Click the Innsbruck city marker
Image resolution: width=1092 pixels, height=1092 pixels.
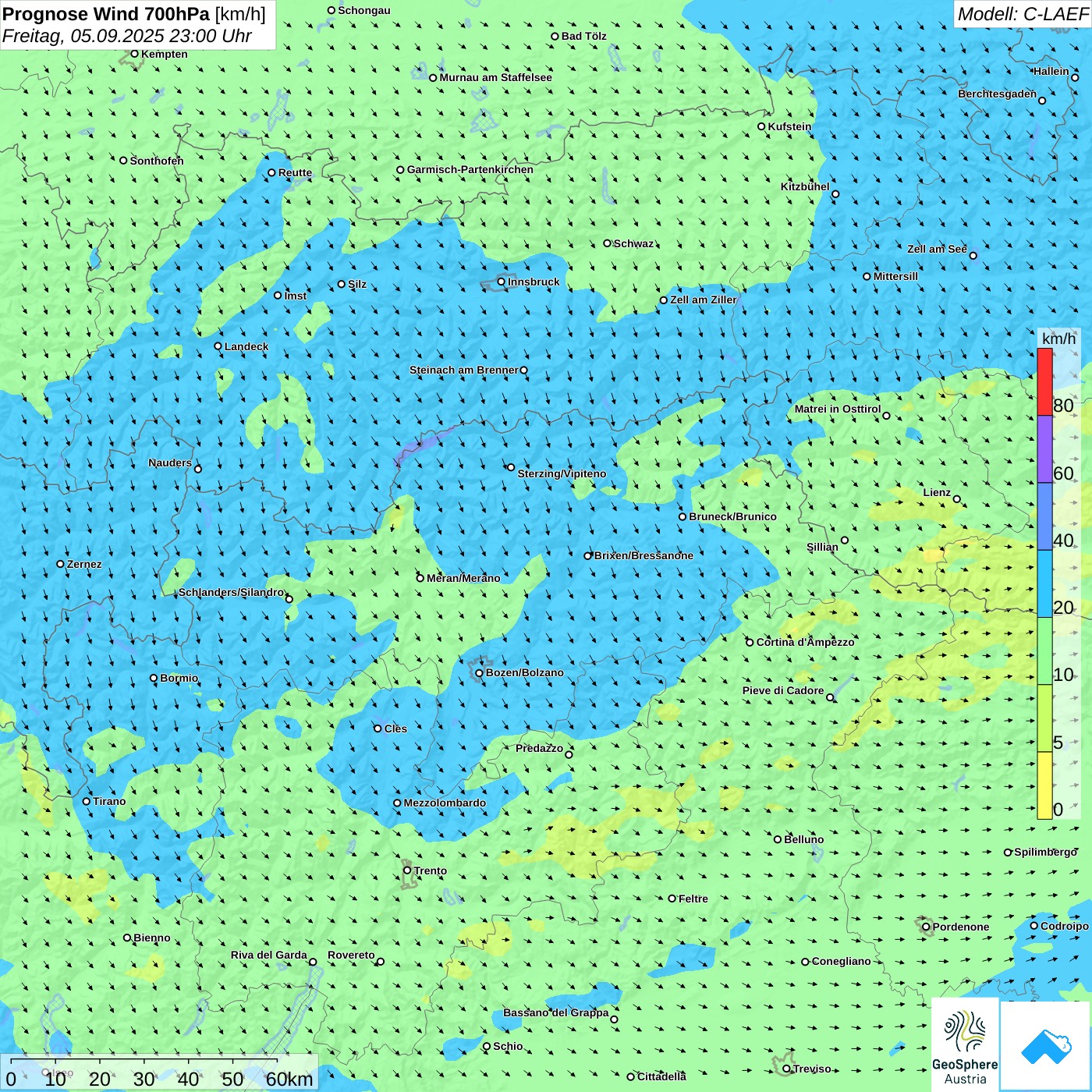(x=502, y=282)
